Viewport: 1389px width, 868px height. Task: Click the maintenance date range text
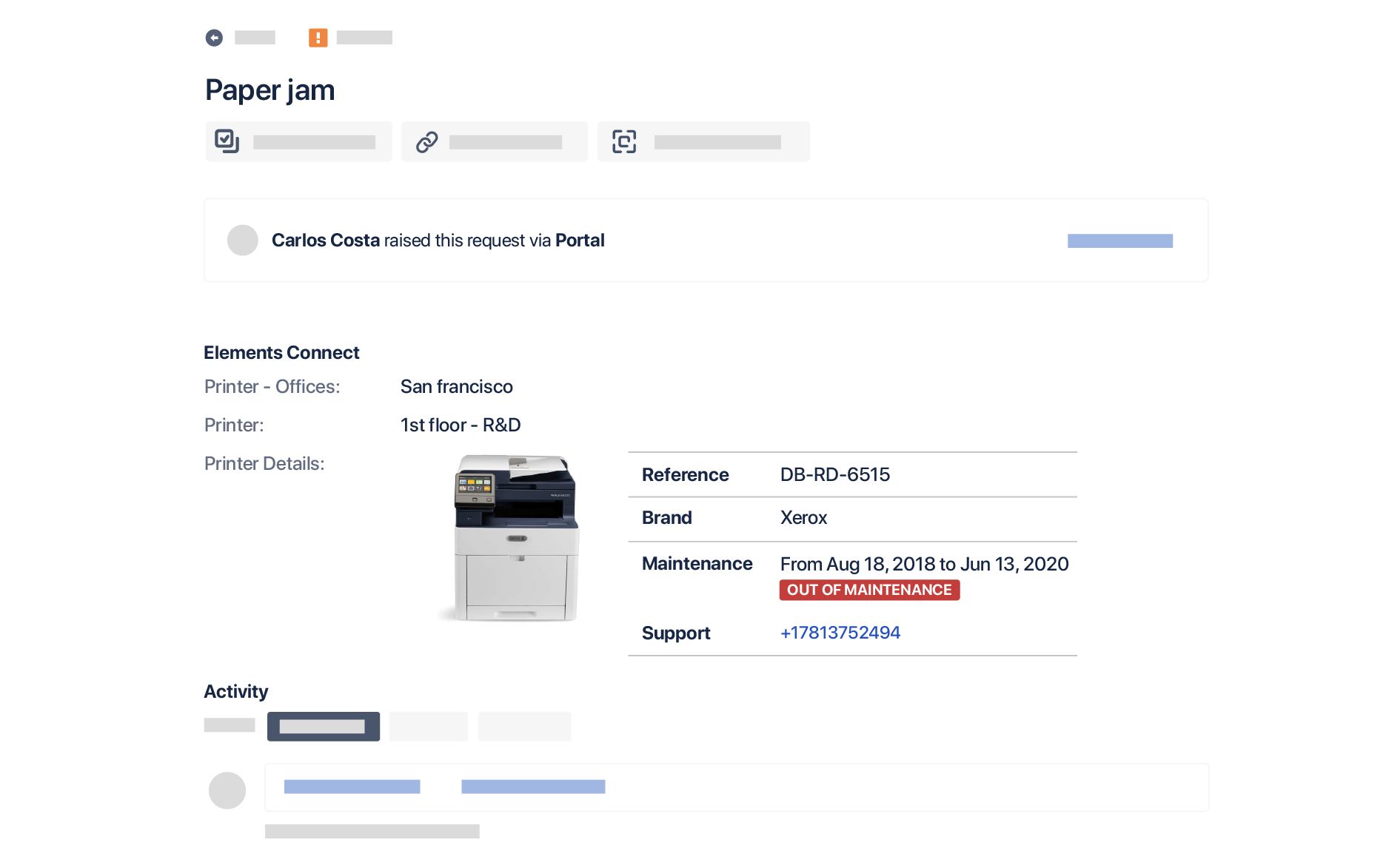click(x=924, y=564)
